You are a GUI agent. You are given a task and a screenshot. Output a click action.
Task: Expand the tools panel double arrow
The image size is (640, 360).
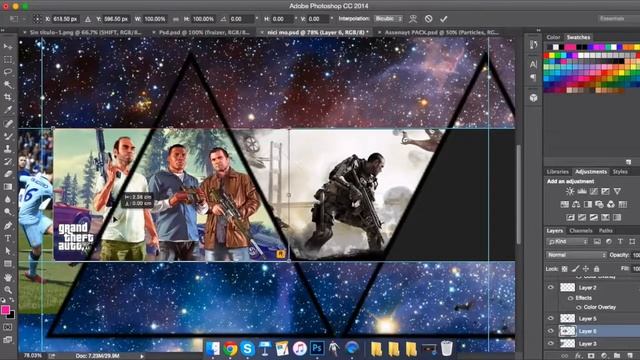tap(3, 30)
